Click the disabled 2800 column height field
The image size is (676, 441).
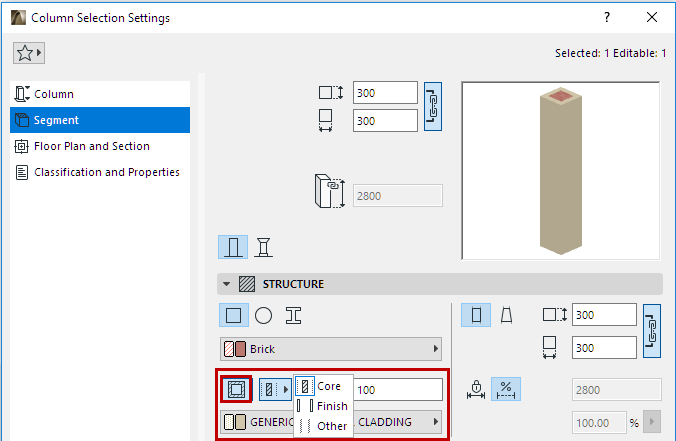coord(398,196)
